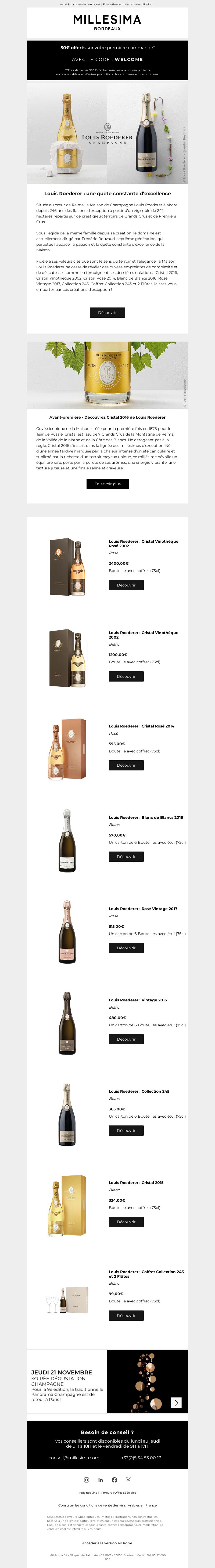Open the LinkedIn icon in footer

(101, 1479)
